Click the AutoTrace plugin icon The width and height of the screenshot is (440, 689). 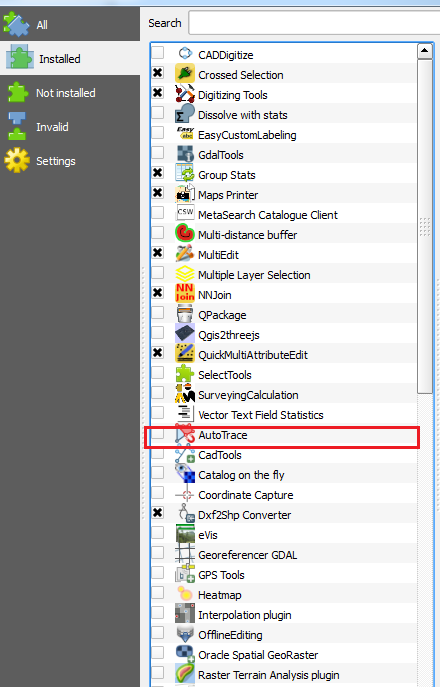pos(185,433)
